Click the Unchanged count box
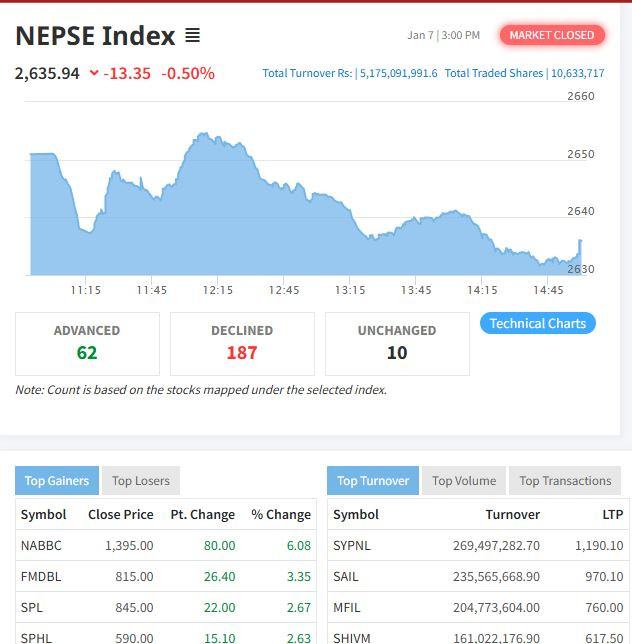The image size is (632, 644). [397, 343]
